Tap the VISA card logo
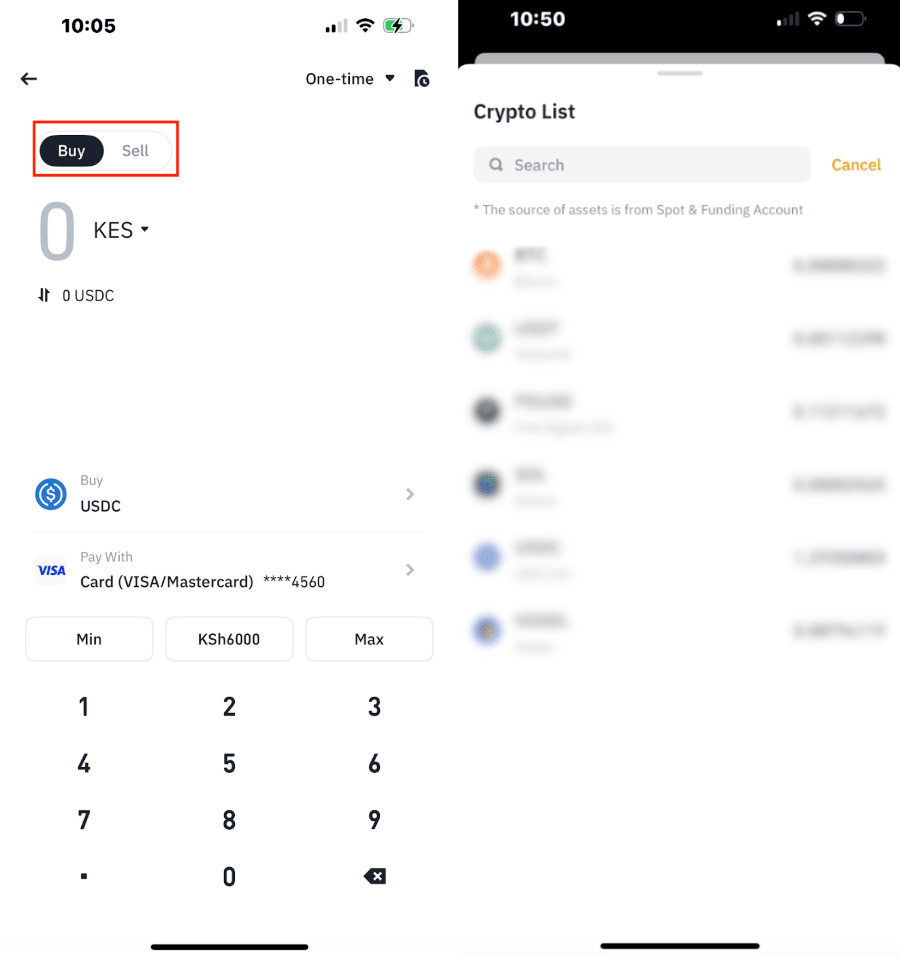The image size is (900, 958). click(51, 570)
